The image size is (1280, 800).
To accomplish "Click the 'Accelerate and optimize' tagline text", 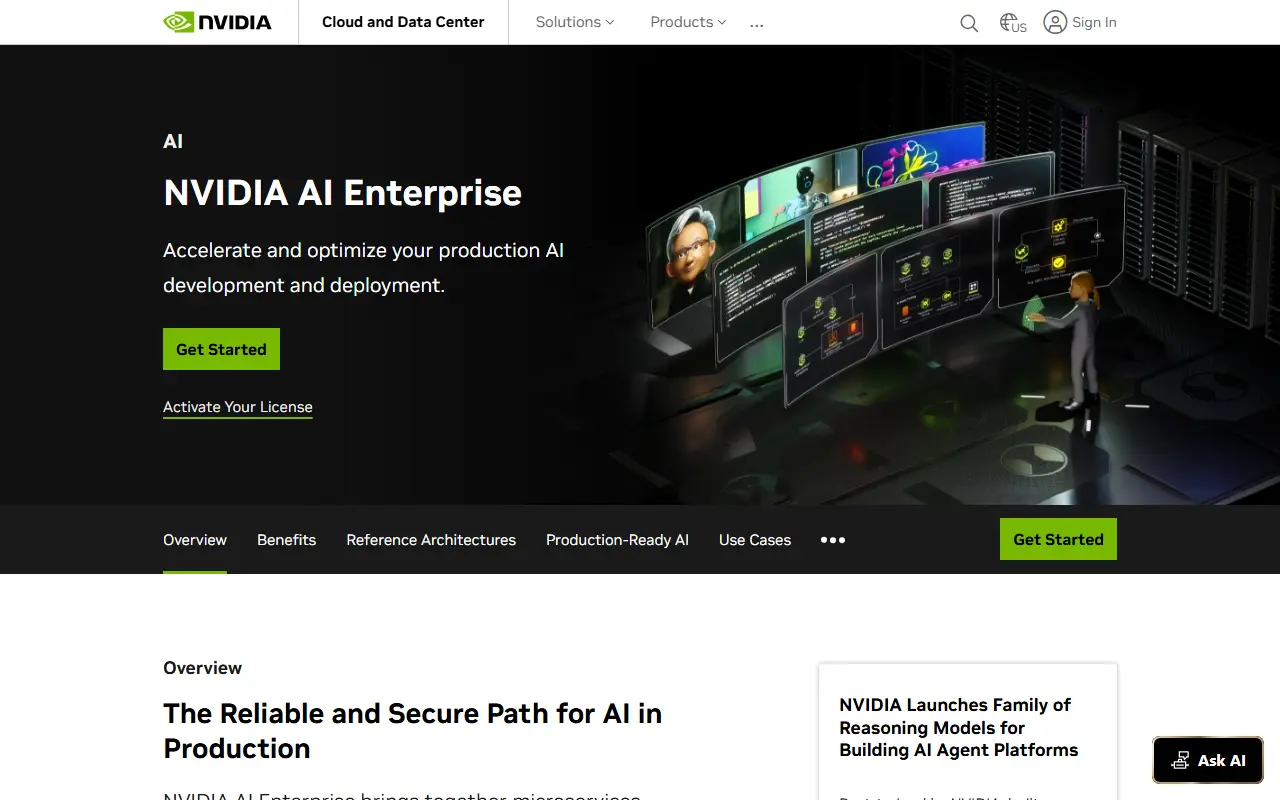I will [x=363, y=268].
